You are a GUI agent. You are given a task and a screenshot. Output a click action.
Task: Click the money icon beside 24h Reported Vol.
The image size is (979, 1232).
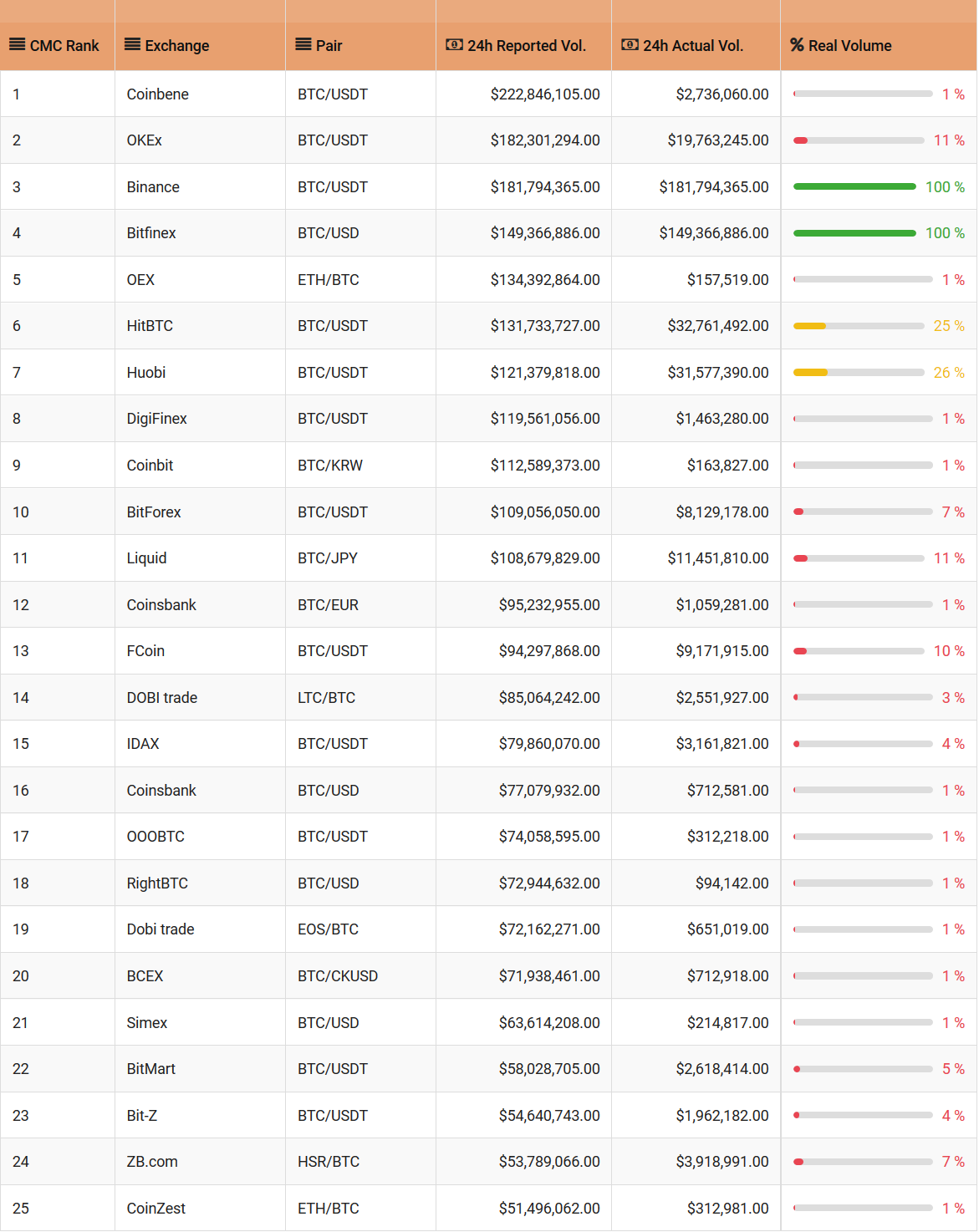click(454, 45)
